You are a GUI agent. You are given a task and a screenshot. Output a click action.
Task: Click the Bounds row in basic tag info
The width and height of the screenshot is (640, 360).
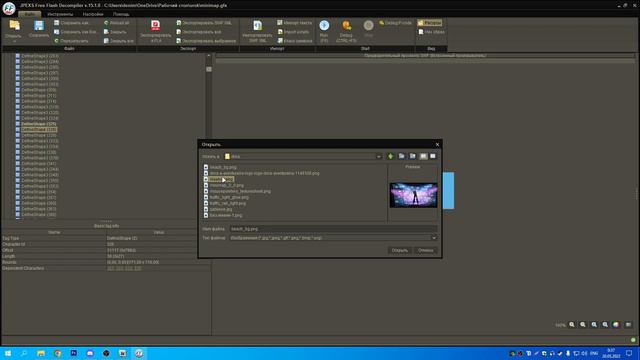pos(106,262)
